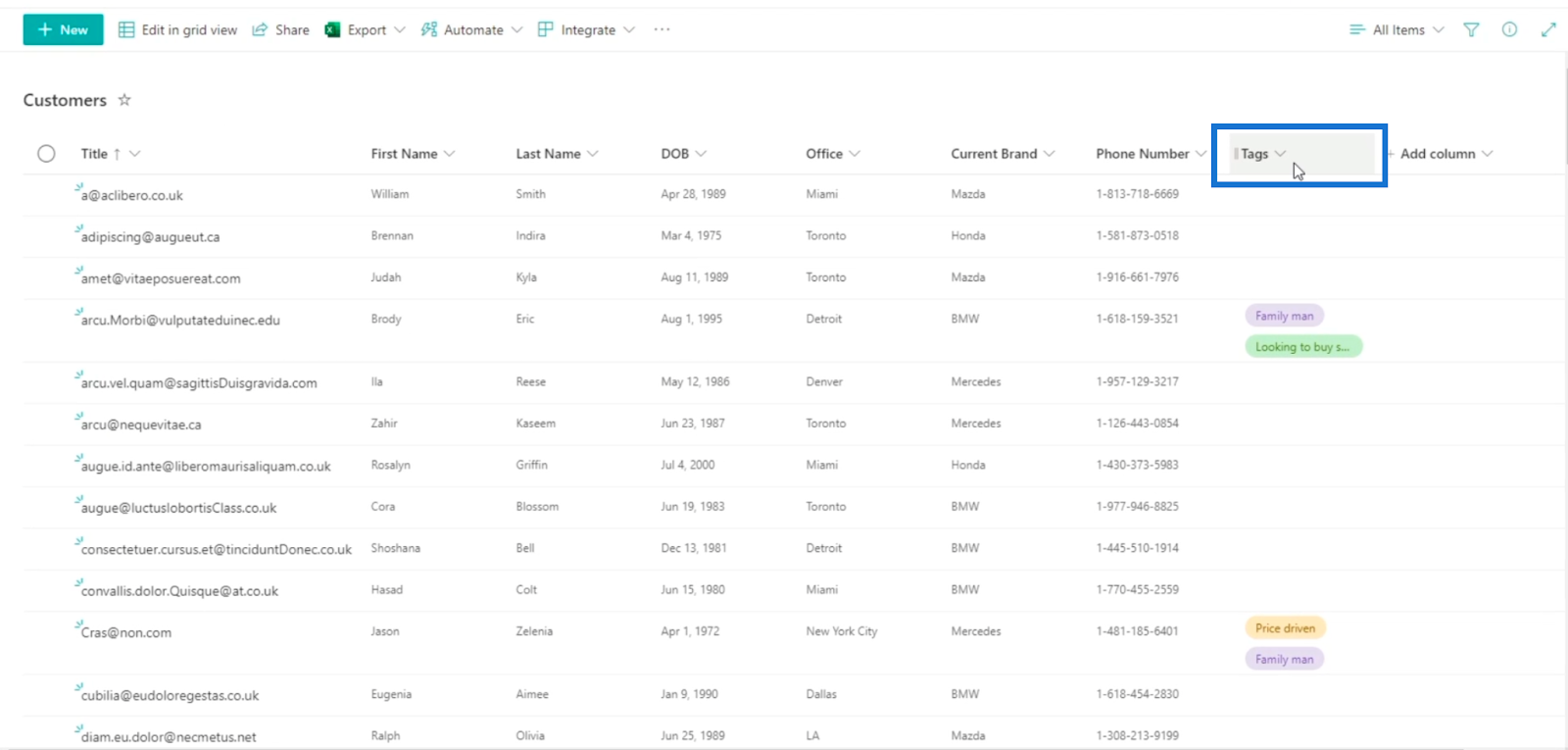Open the filter pane funnel icon

1471,29
